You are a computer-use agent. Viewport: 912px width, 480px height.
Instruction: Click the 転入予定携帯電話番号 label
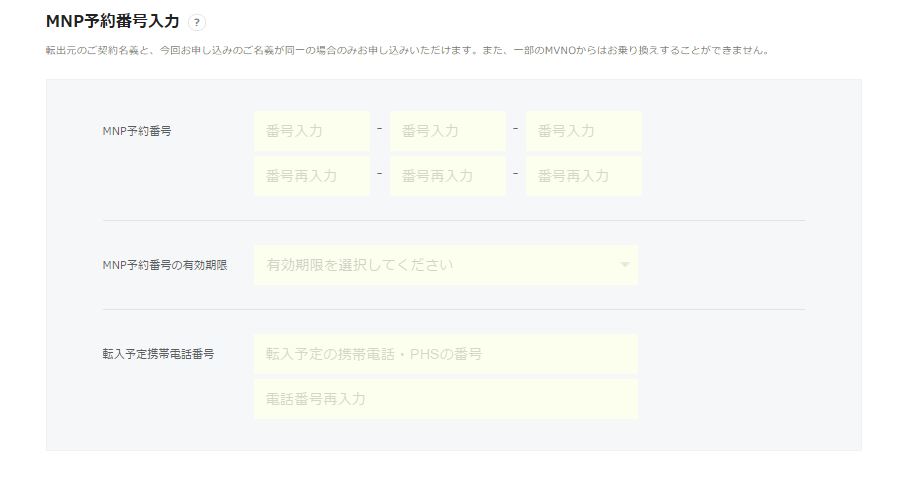[158, 354]
